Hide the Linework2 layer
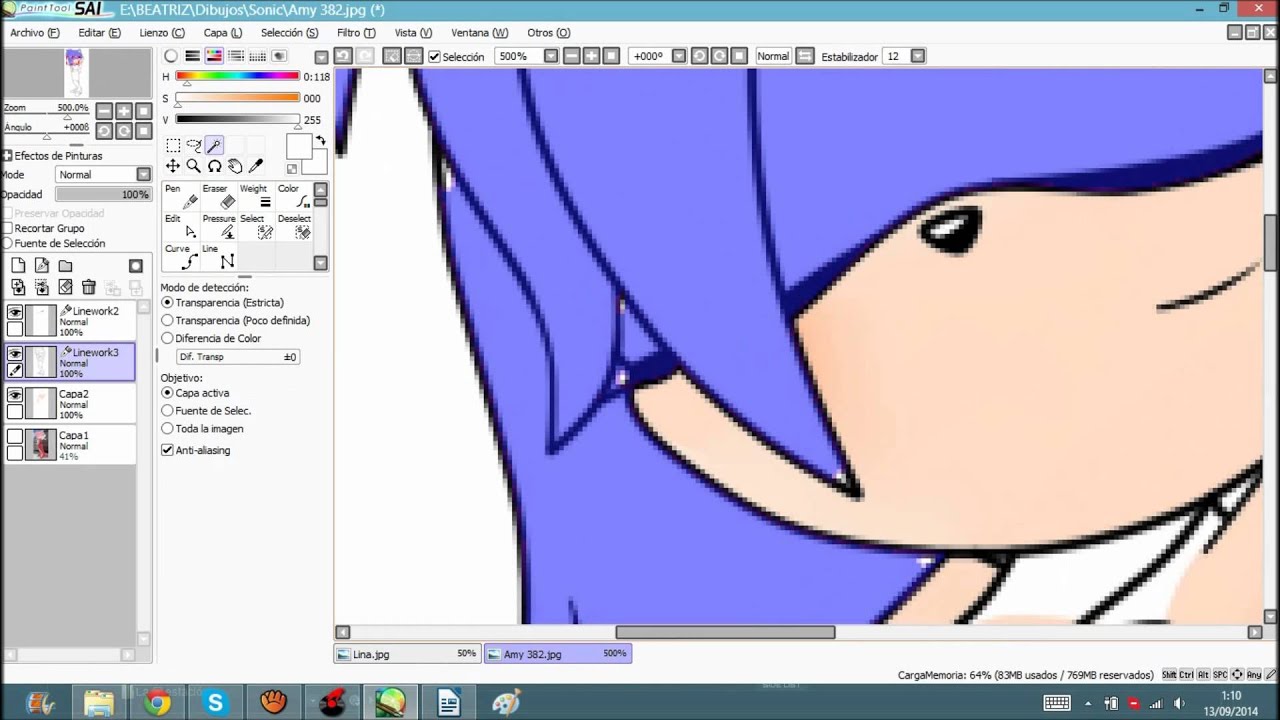1280x720 pixels. tap(15, 313)
